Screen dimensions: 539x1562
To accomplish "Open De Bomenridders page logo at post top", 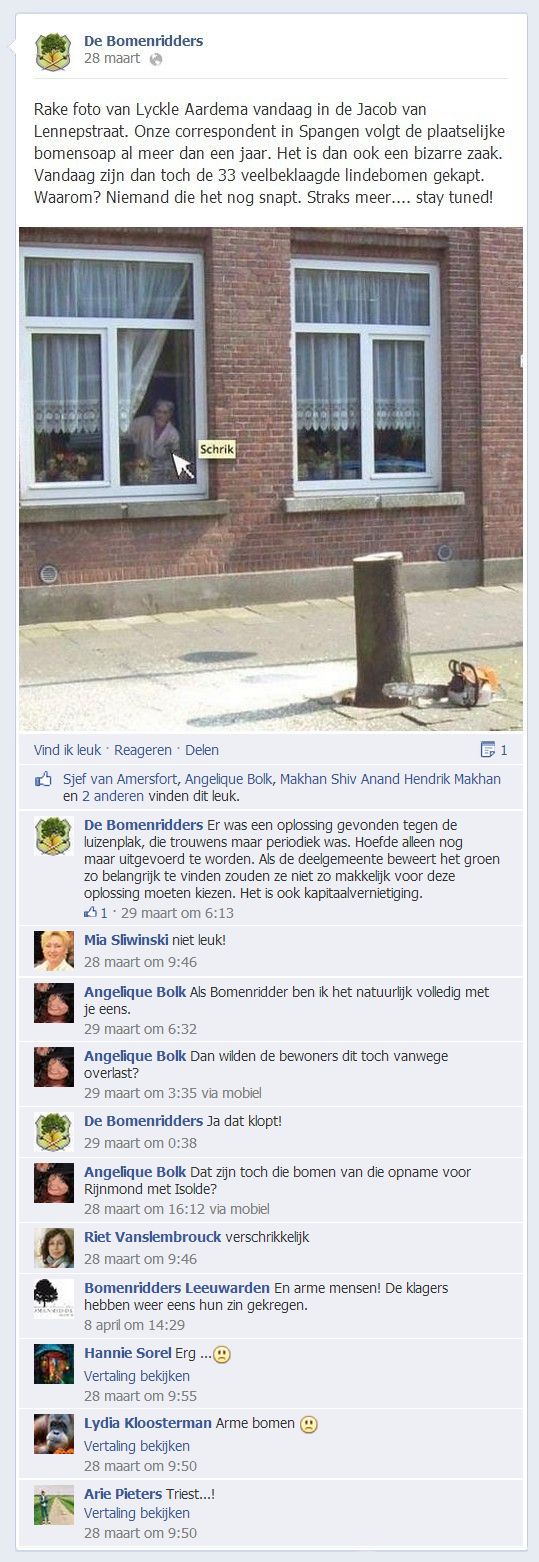I will coord(53,51).
